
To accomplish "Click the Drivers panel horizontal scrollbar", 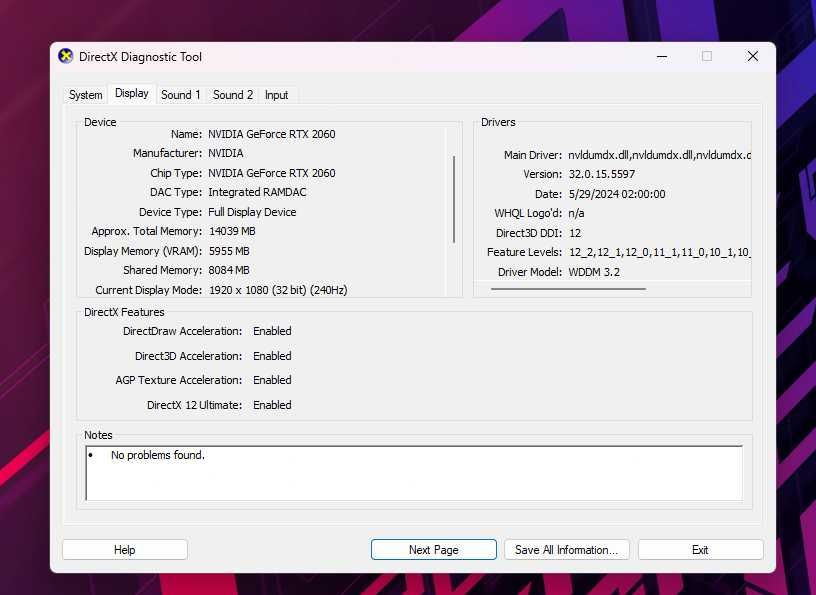I will coord(568,288).
